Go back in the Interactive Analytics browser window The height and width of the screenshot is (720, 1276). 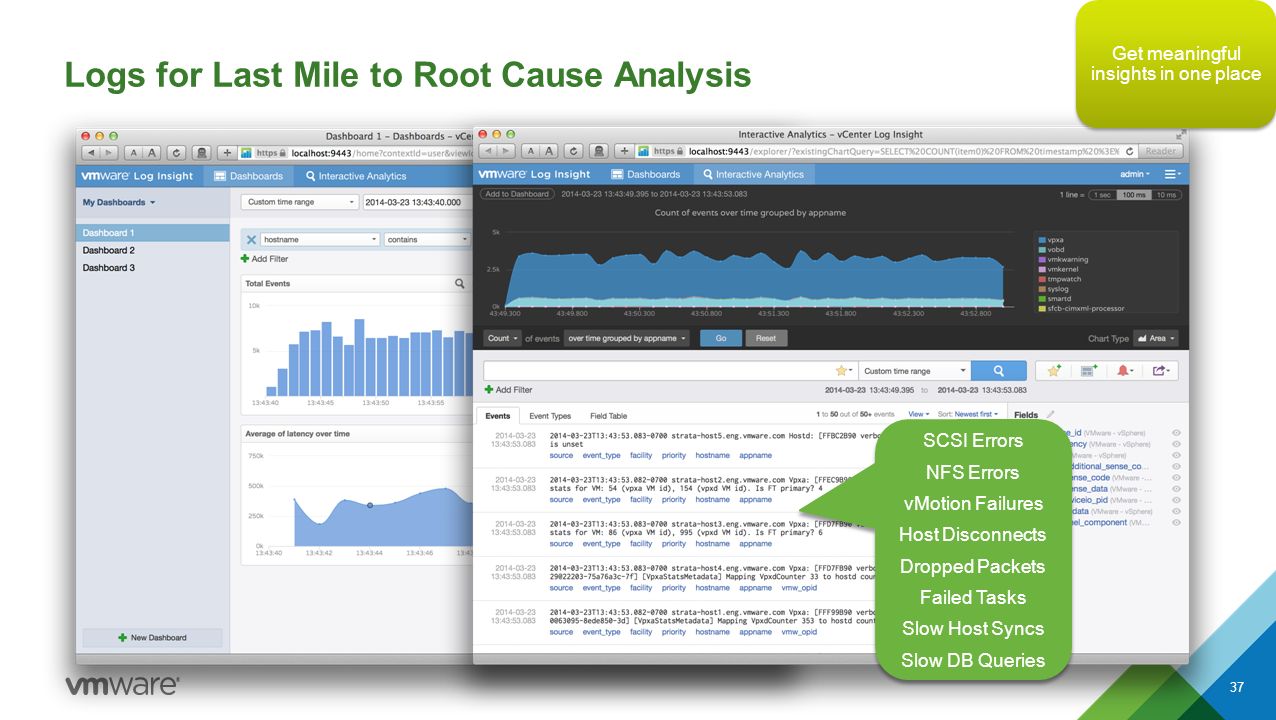488,151
